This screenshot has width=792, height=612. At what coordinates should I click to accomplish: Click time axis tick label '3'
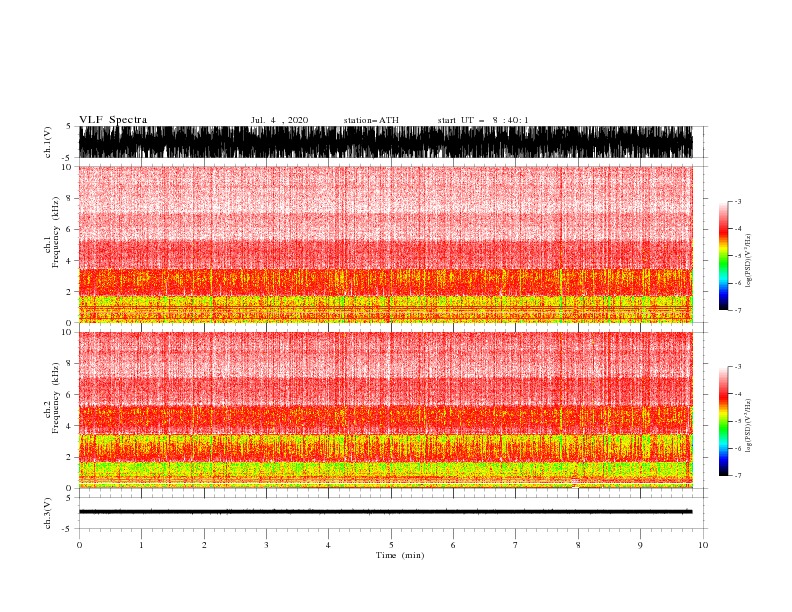[x=266, y=545]
